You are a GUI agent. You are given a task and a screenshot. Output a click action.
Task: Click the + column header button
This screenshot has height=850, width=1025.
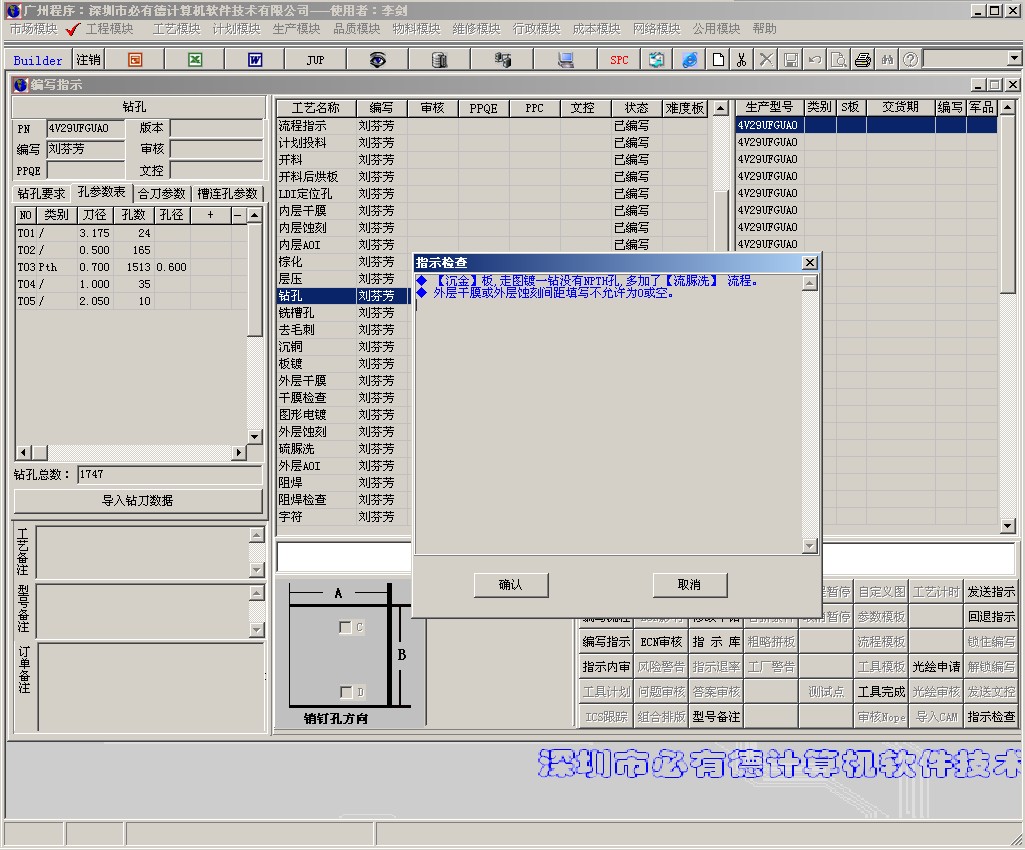[210, 214]
